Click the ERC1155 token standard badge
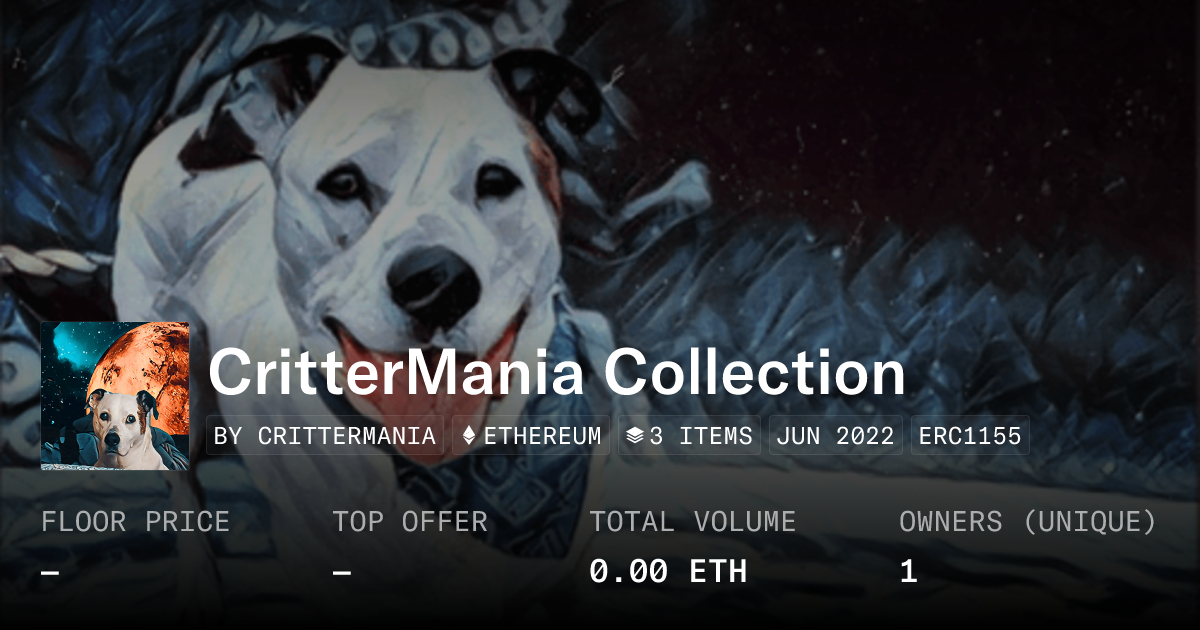 point(970,436)
